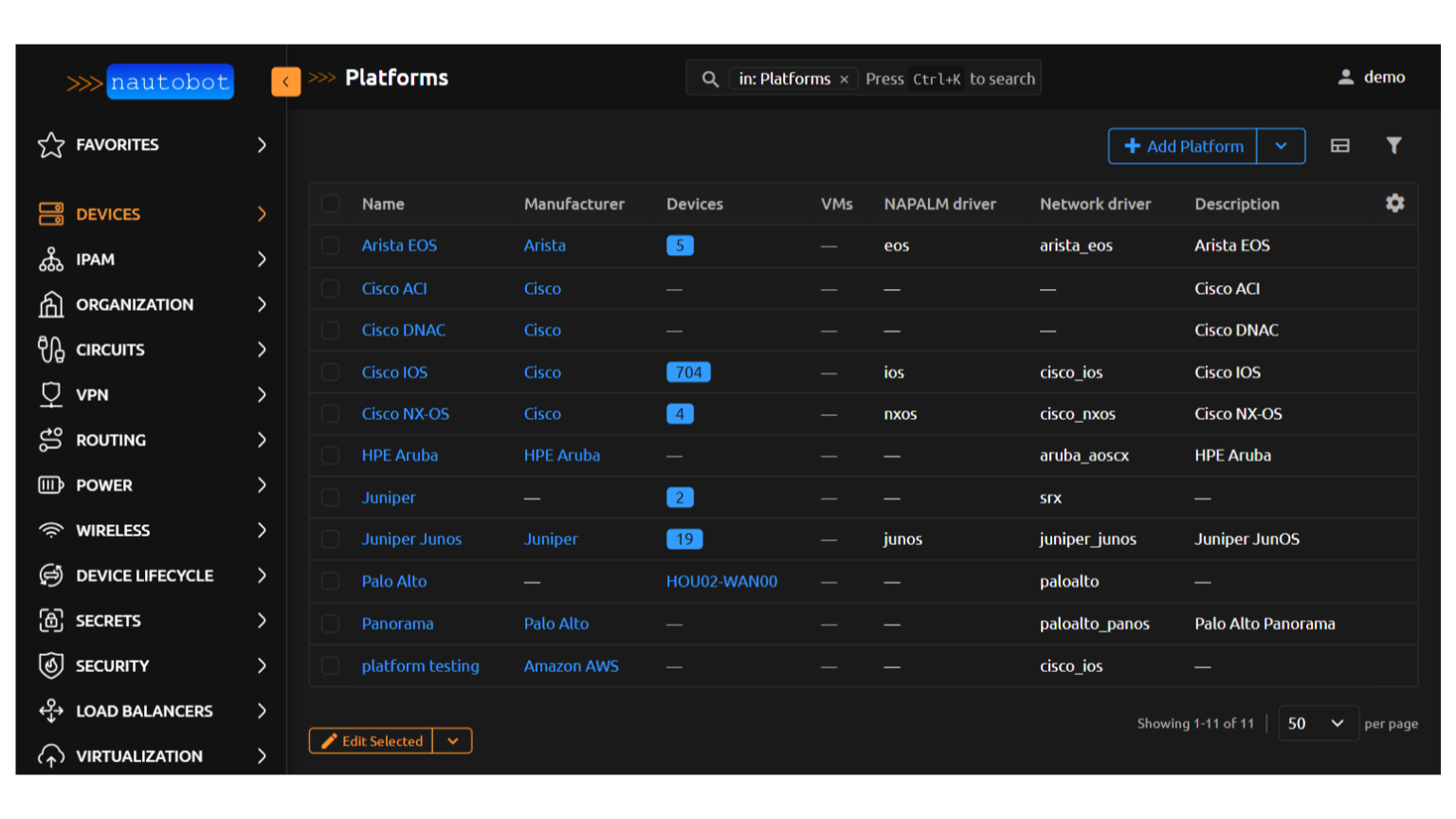This screenshot has height=819, width=1456.
Task: Collapse the sidebar with the left chevron
Action: tap(285, 82)
